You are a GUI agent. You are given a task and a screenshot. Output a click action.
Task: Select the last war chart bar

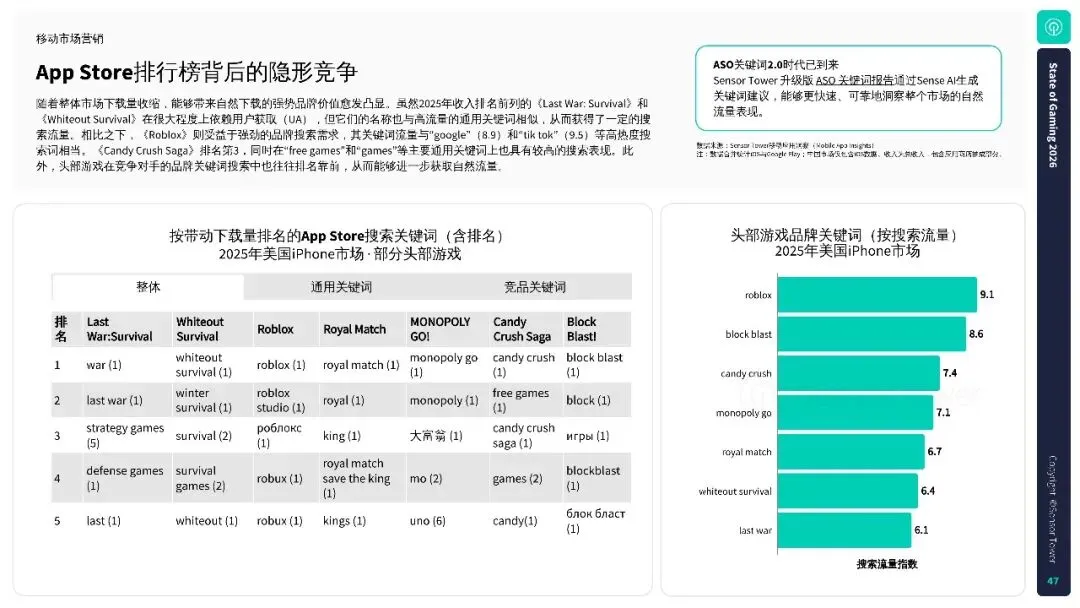tap(844, 530)
